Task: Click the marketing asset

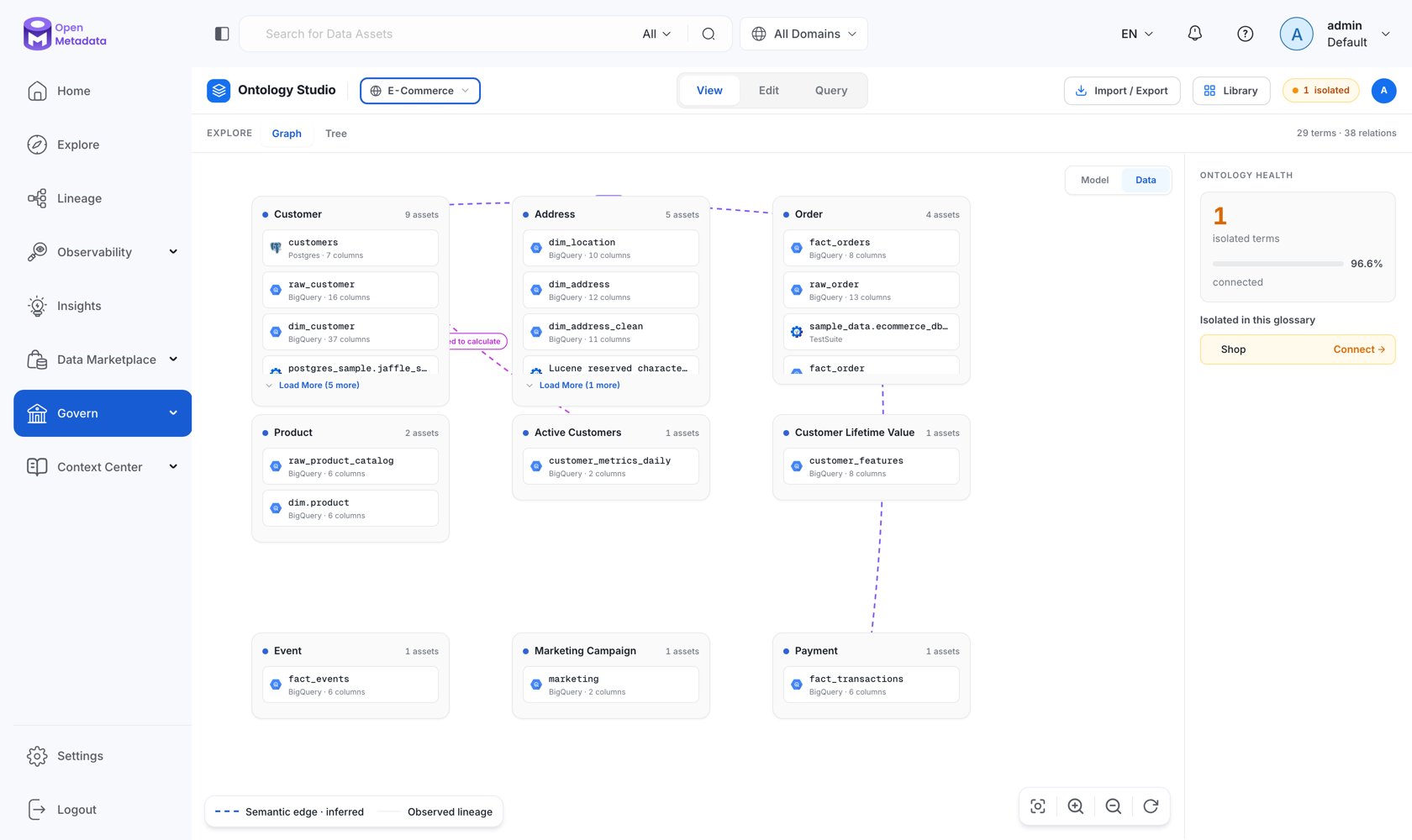Action: point(610,685)
